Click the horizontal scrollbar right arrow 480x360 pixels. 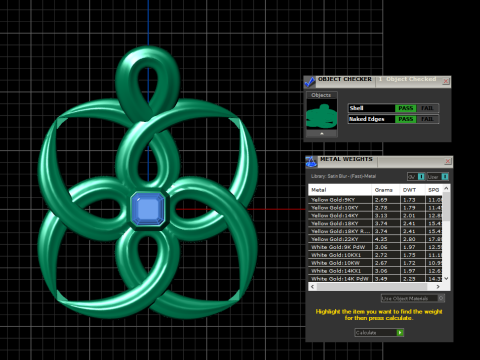(438, 287)
